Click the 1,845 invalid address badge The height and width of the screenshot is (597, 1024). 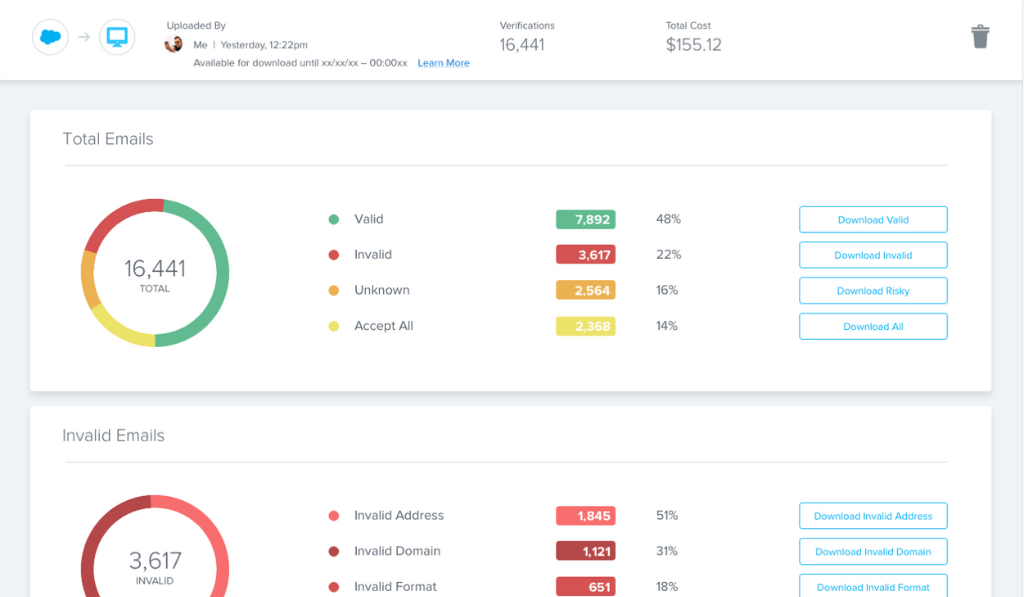(x=586, y=516)
